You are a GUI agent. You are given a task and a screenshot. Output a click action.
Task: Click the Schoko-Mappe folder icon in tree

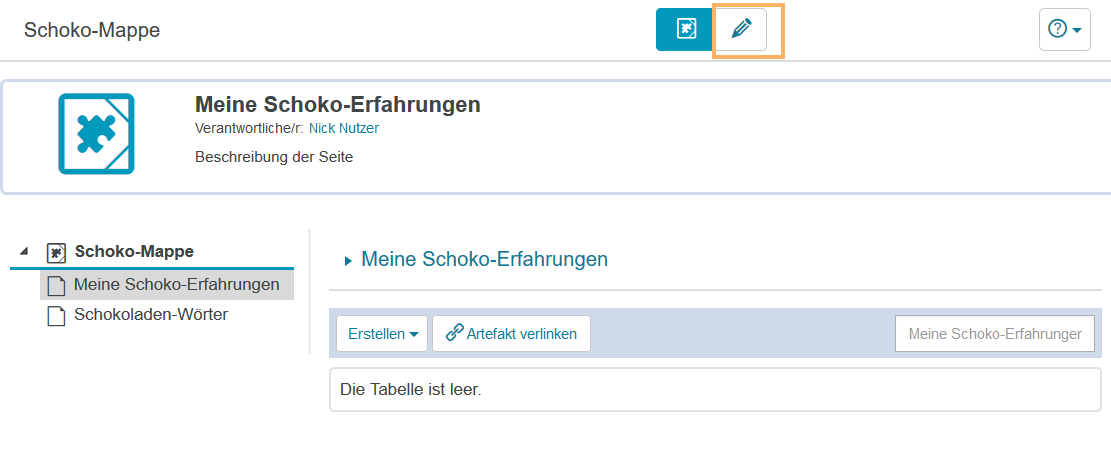57,252
